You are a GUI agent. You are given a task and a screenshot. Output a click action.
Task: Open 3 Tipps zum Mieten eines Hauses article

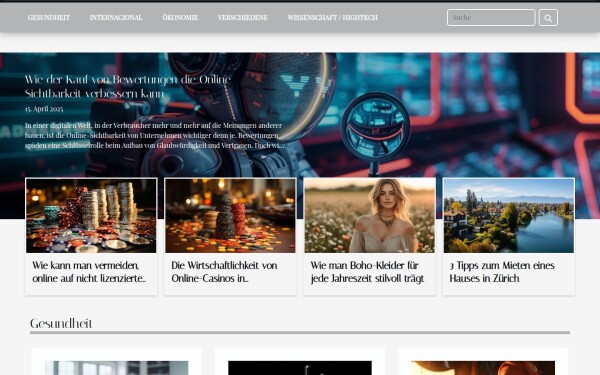[502, 272]
